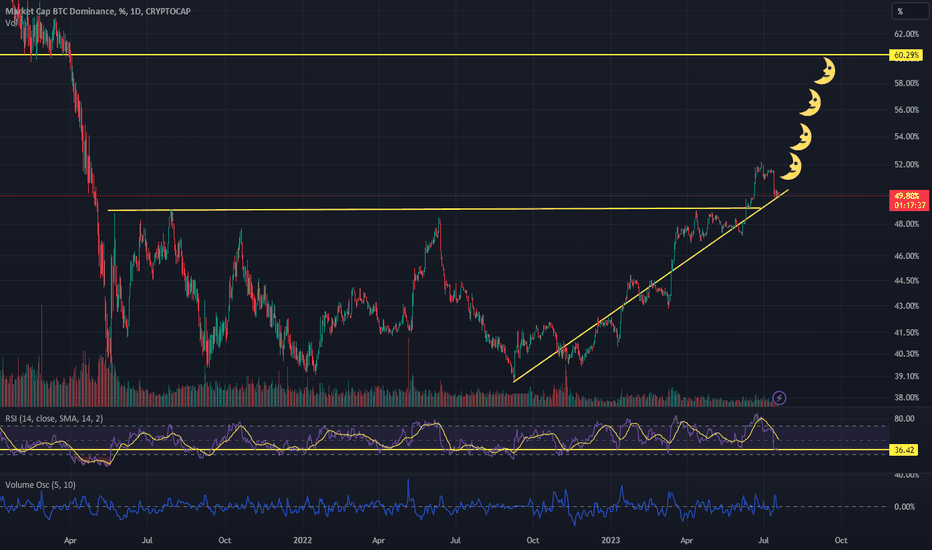Viewport: 932px width, 550px height.
Task: Select the yellow horizontal line in the RSI pane
Action: pos(445,450)
